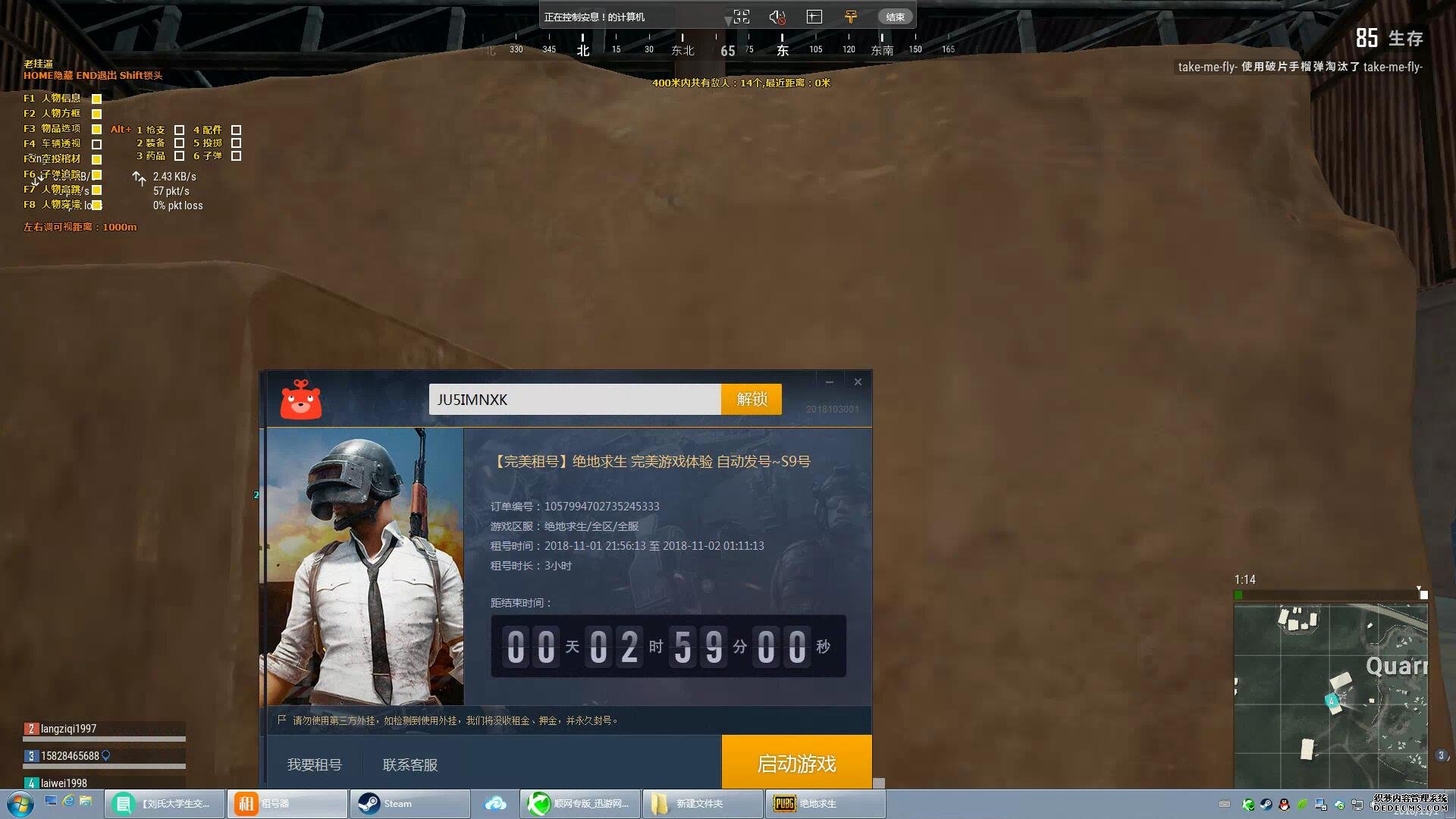Minimize the rental launcher window
This screenshot has height=819, width=1456.
(830, 381)
